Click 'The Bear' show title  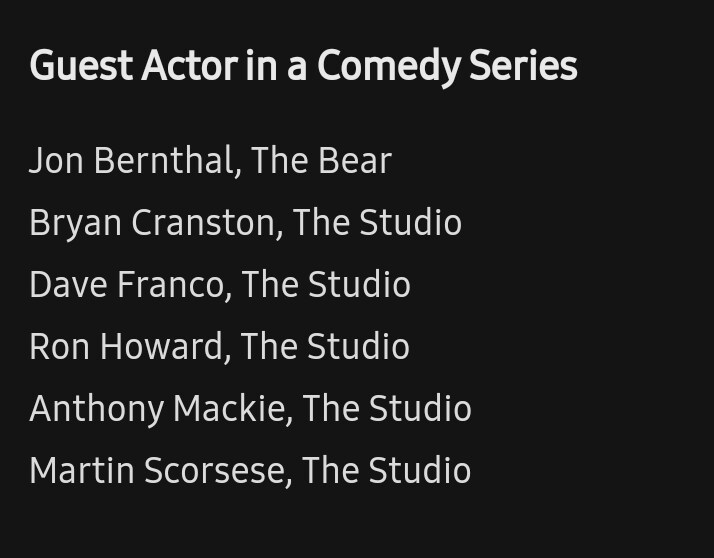pos(321,161)
